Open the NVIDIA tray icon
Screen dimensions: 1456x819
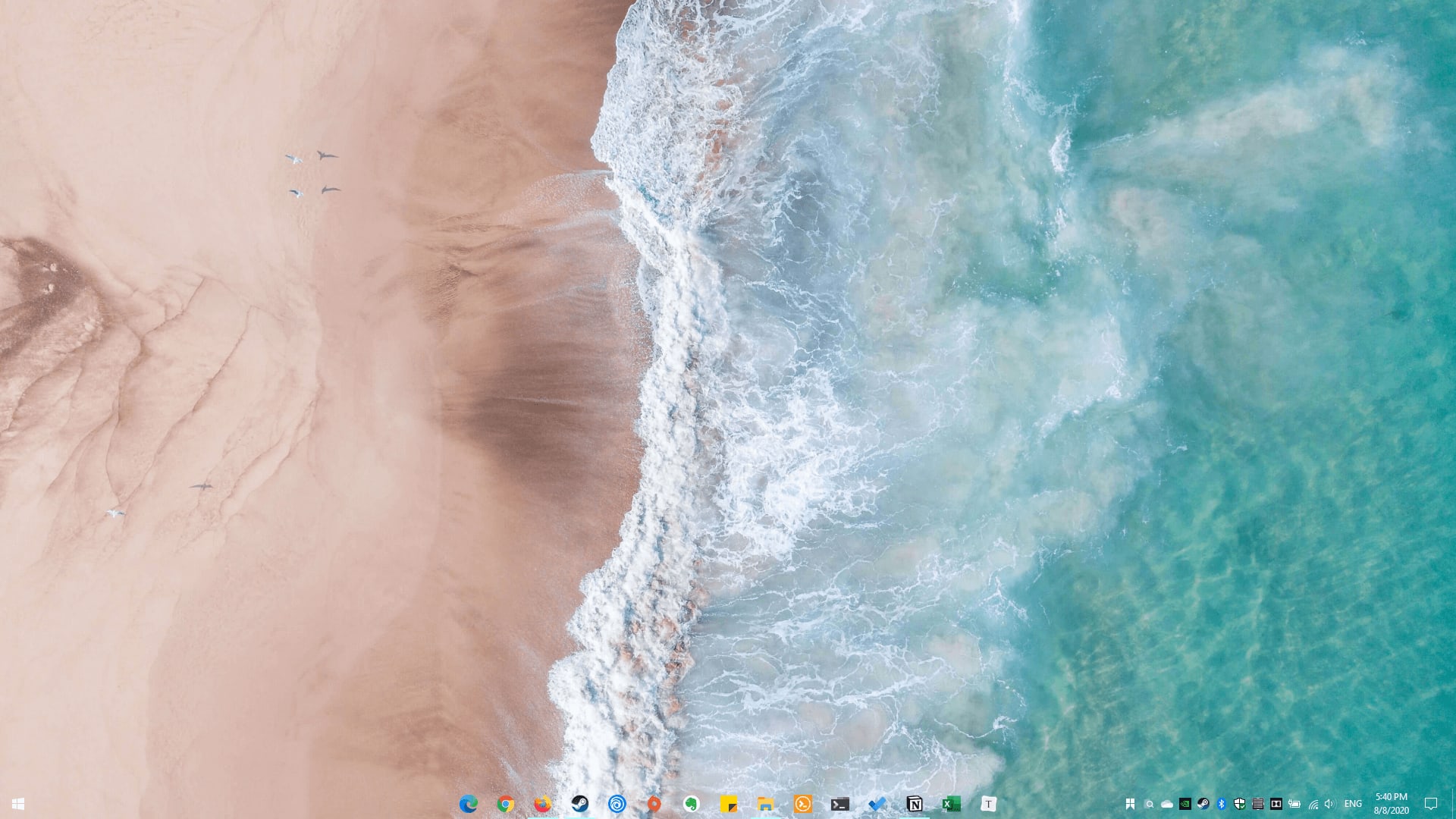(1185, 804)
